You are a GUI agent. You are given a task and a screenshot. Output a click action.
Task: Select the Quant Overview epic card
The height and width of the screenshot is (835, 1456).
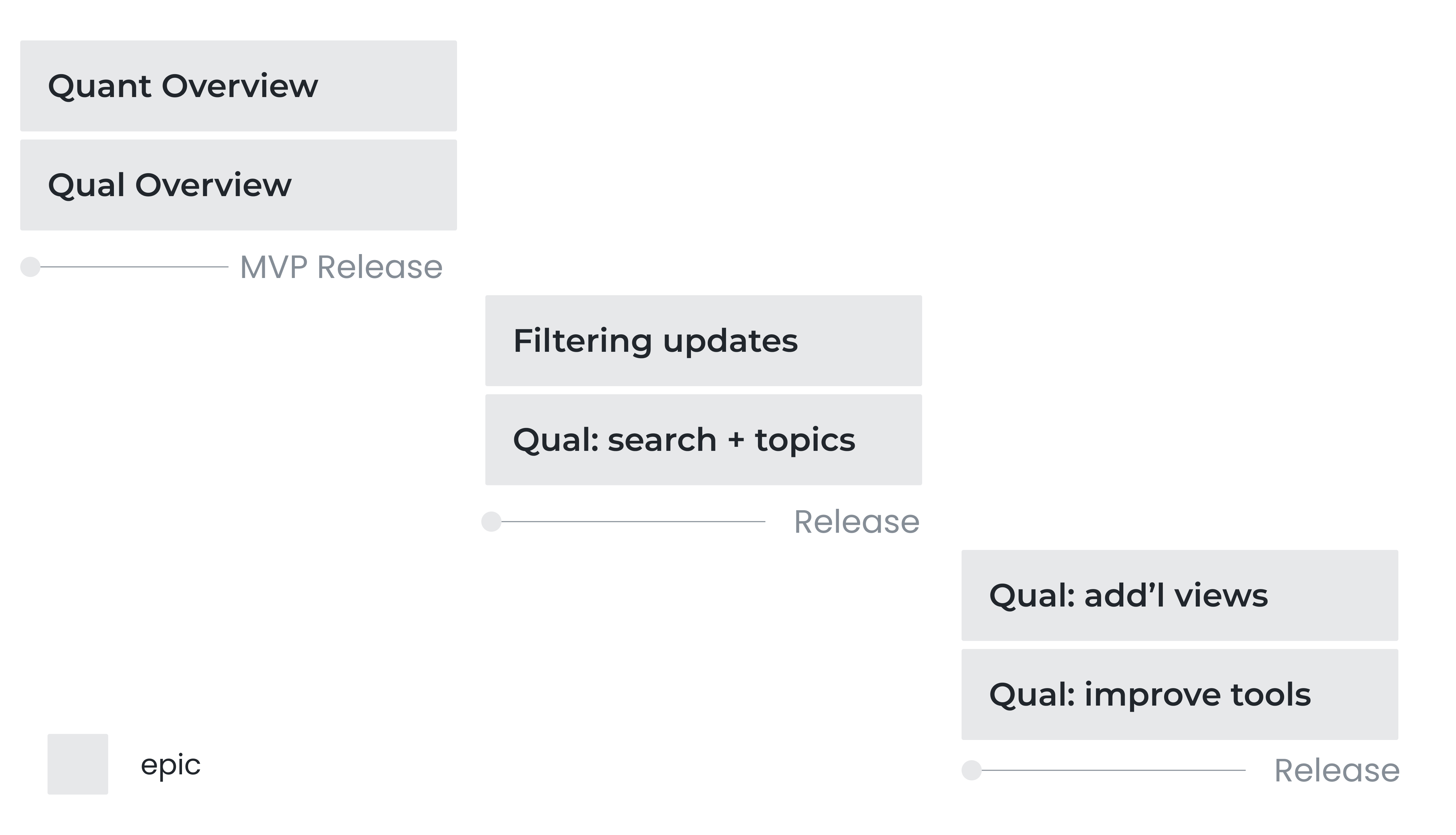coord(239,86)
